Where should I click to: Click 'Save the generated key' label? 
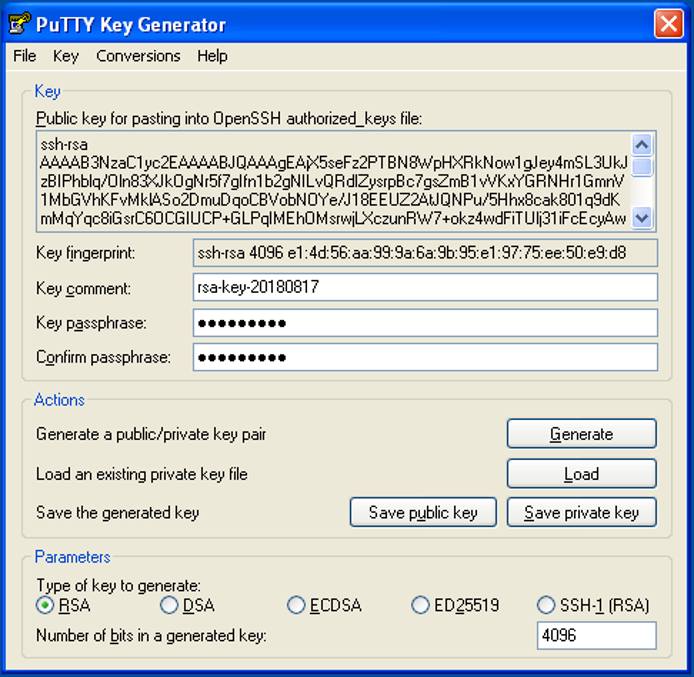[x=117, y=513]
